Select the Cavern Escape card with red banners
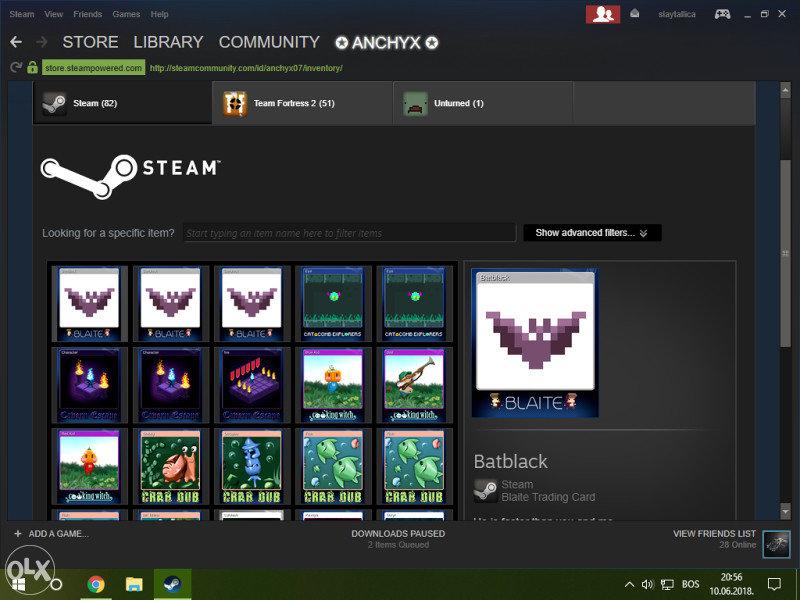 click(252, 385)
